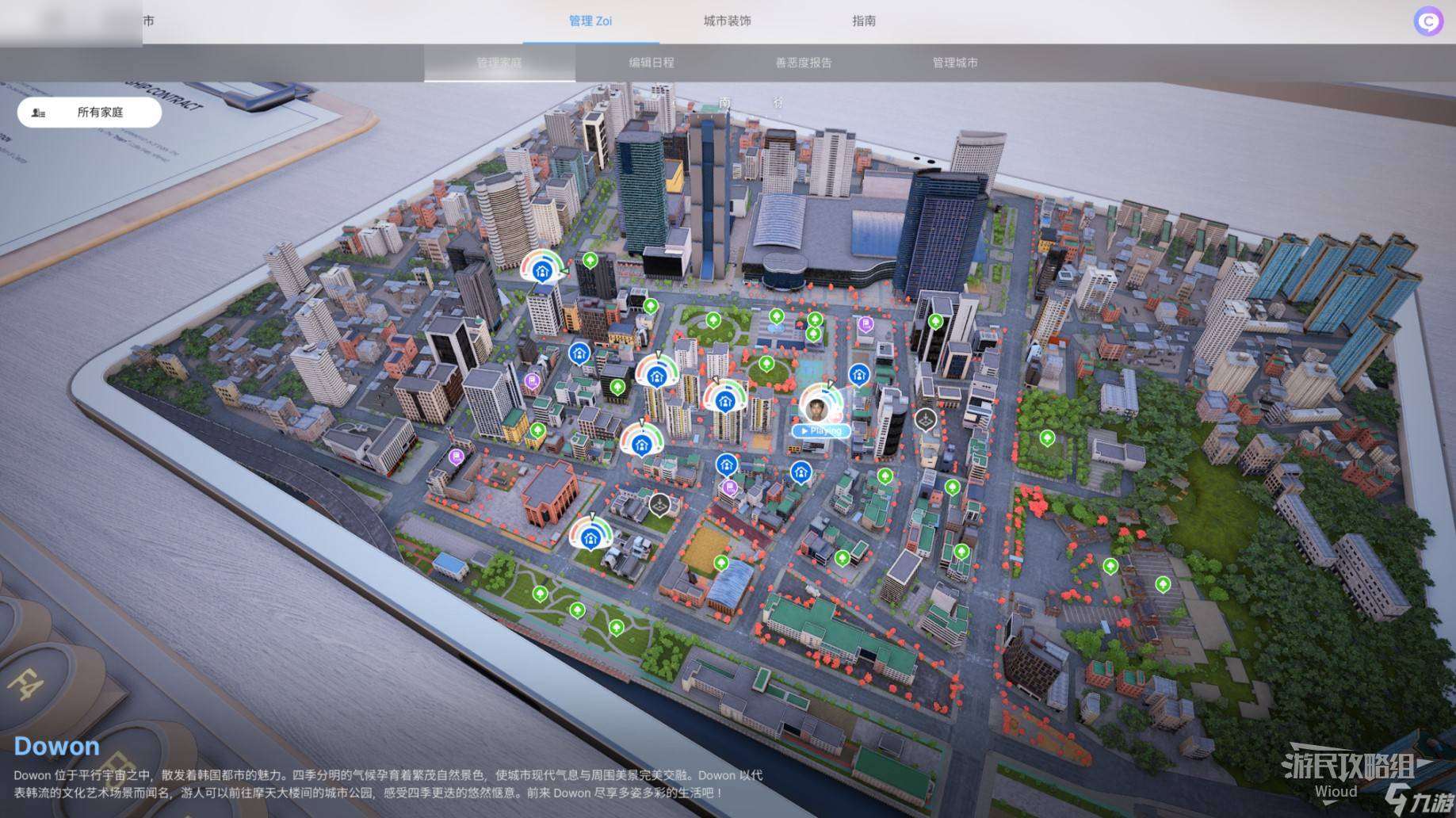Open purple marker above the lower blue household pins
Viewport: 1456px width, 818px height.
[x=730, y=487]
